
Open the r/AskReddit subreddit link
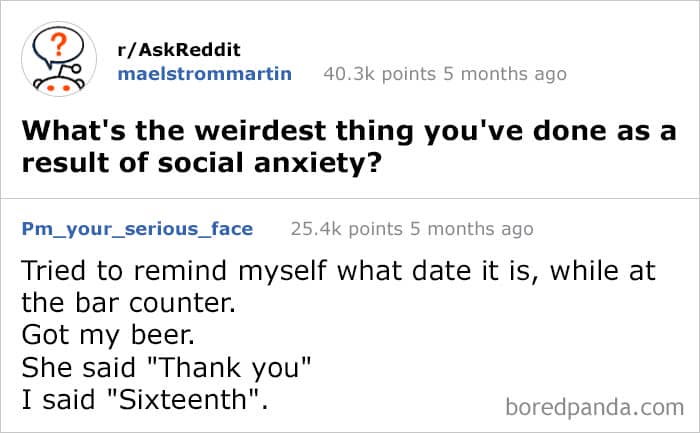(180, 50)
